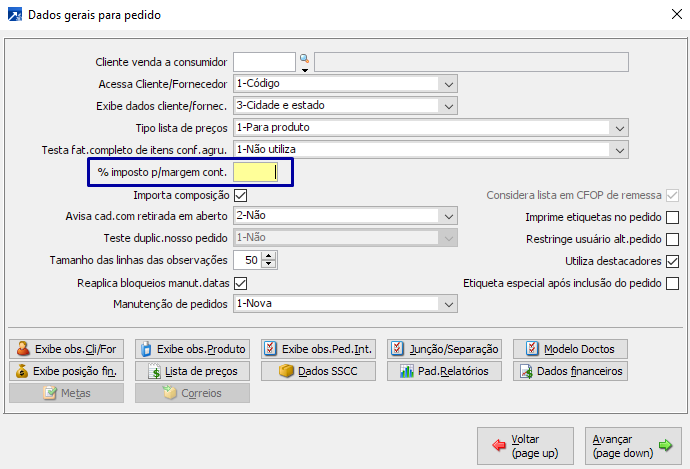Open Lista de preços button
The image size is (690, 469).
point(192,371)
